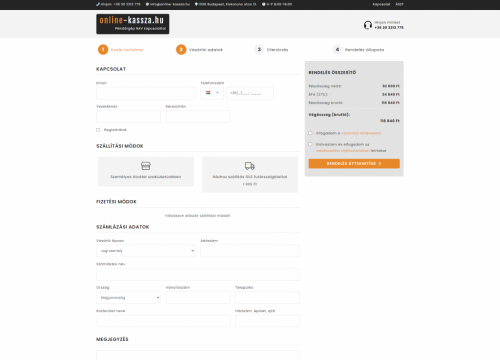Click the Adószám input field

point(250,251)
